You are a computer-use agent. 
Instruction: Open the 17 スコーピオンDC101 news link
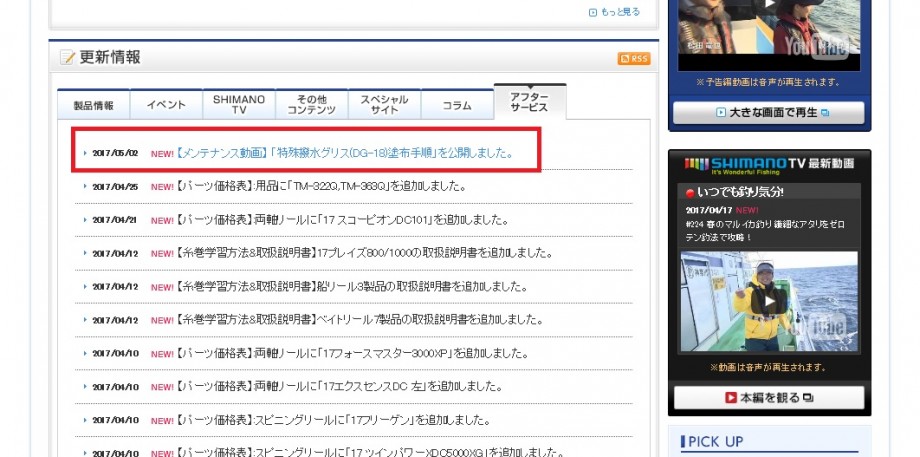click(341, 220)
